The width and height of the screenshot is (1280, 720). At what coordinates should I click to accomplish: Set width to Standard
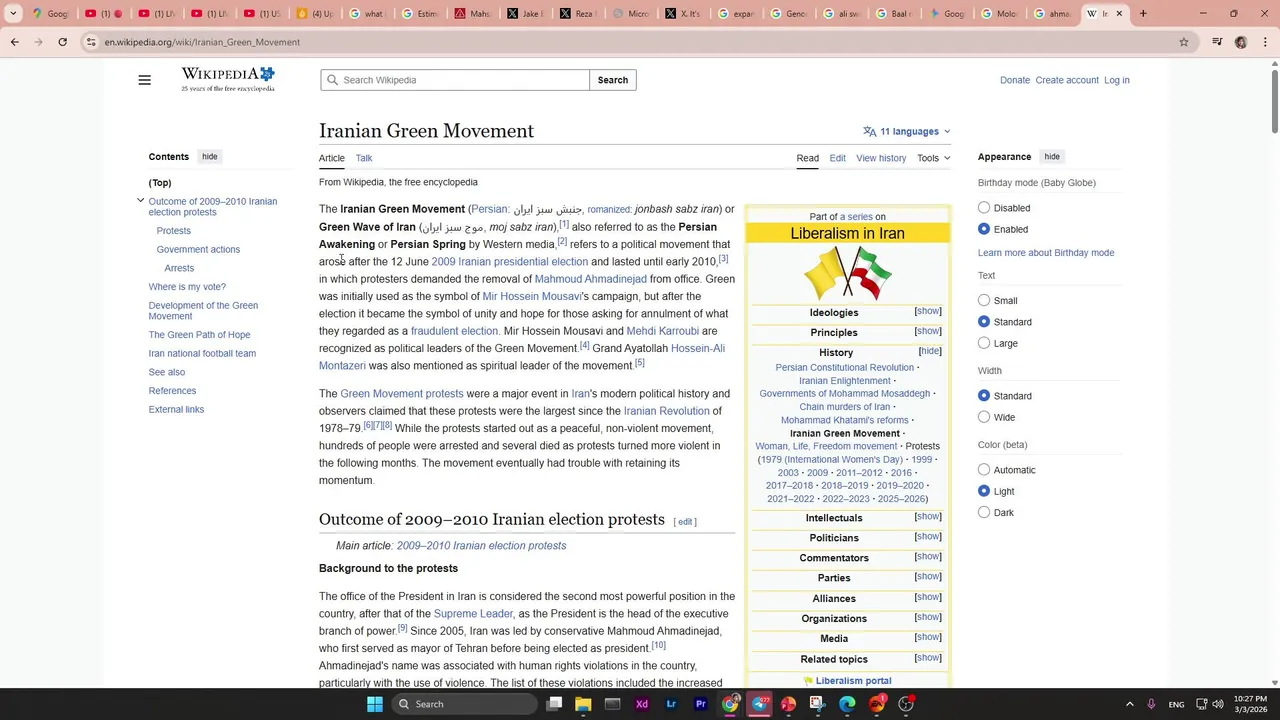(984, 396)
